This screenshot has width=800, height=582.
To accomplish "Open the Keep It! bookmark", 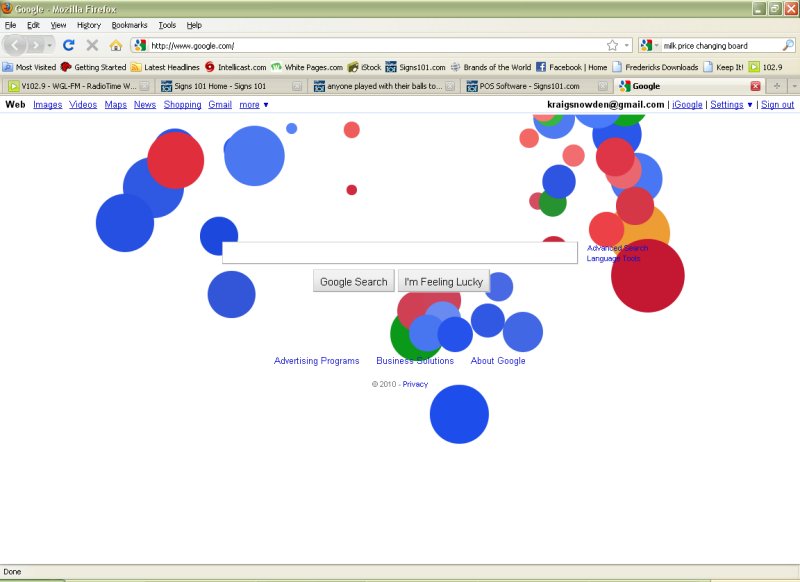I will (723, 67).
